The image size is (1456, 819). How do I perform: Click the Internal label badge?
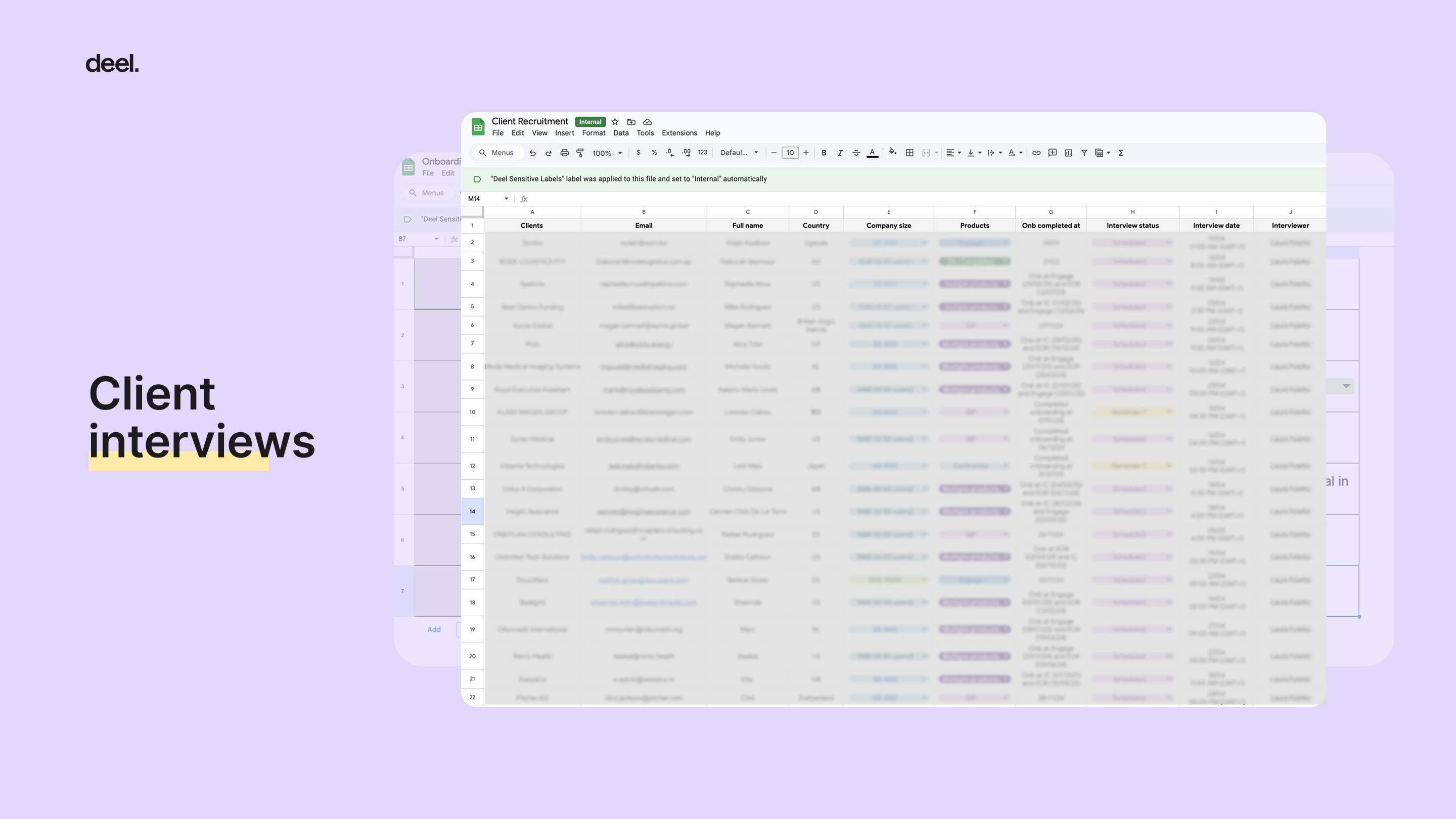tap(590, 121)
